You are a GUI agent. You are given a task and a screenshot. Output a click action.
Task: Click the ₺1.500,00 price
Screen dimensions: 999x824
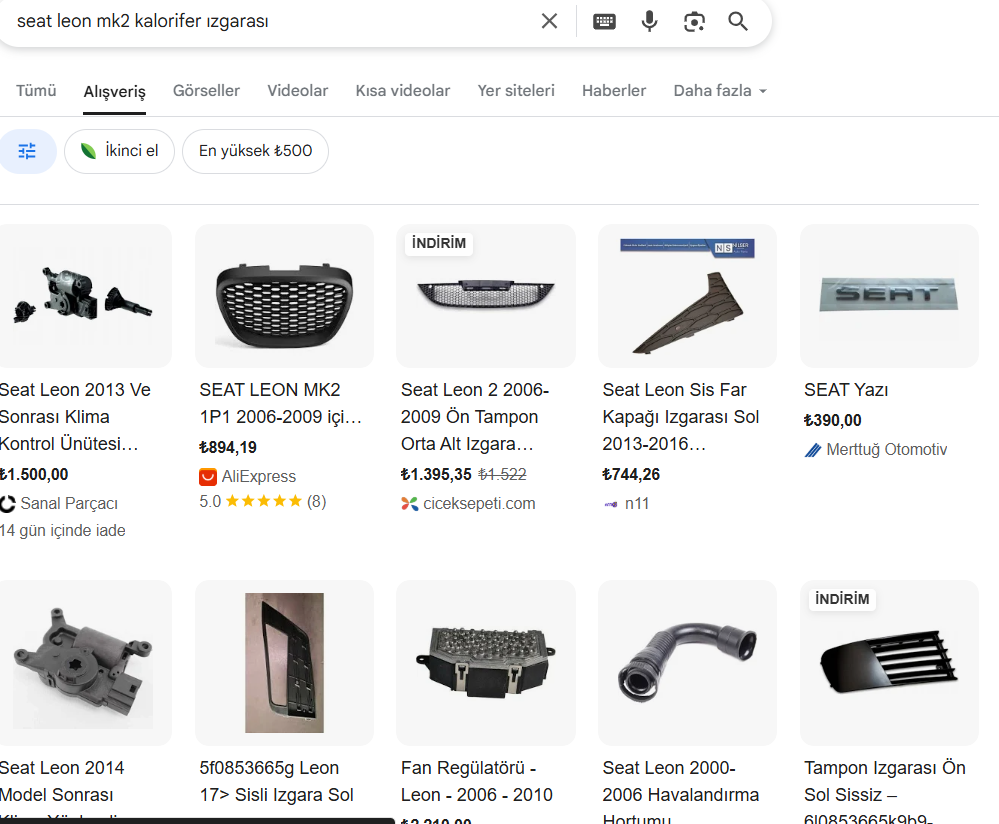tap(34, 475)
